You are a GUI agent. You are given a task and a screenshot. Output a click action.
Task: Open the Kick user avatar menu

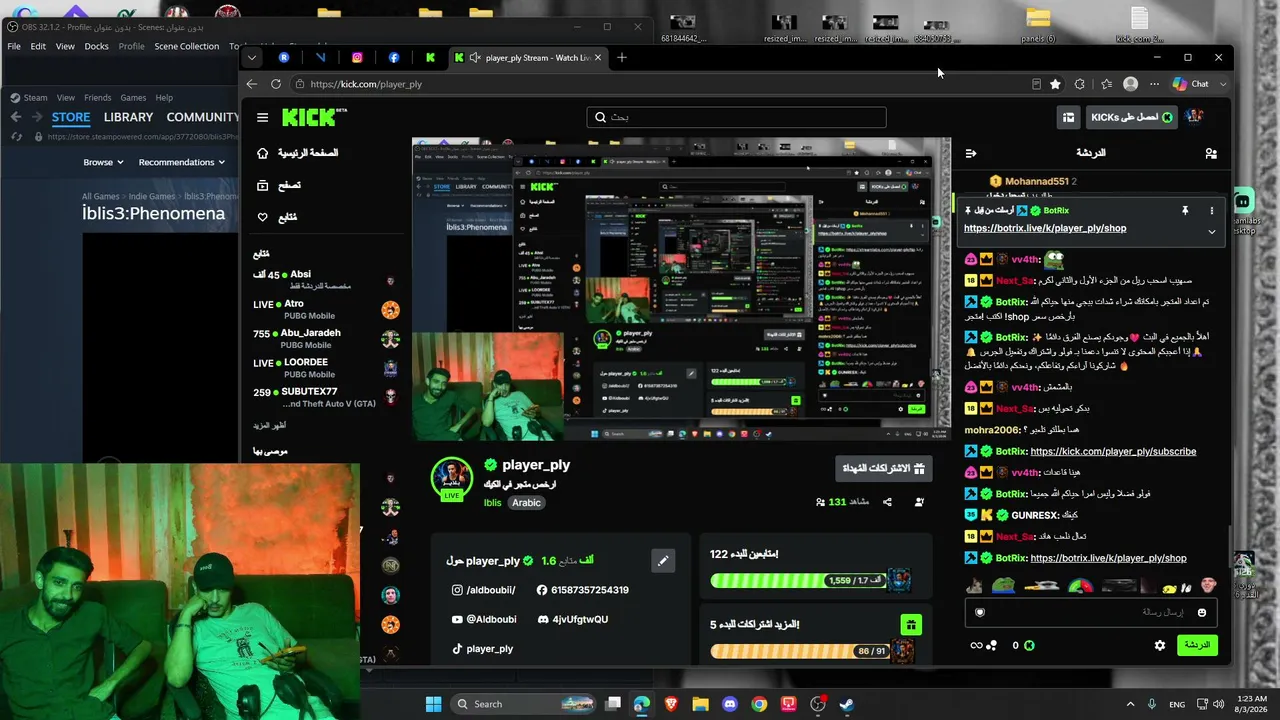point(1194,117)
